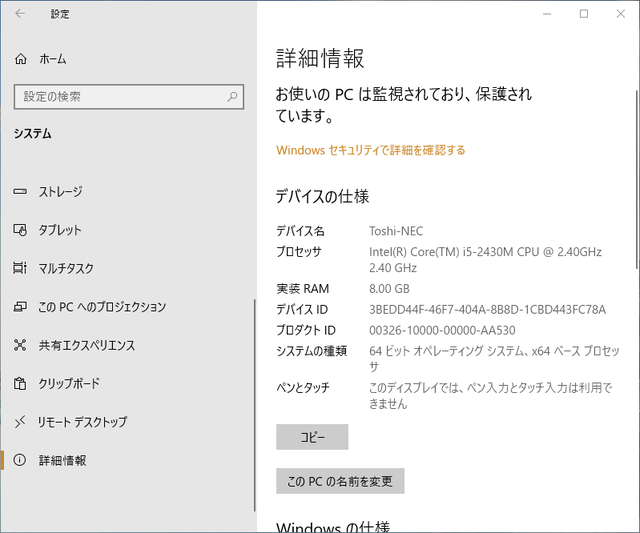
Task: Click the sidebar vertical scrollbar
Action: 255,405
